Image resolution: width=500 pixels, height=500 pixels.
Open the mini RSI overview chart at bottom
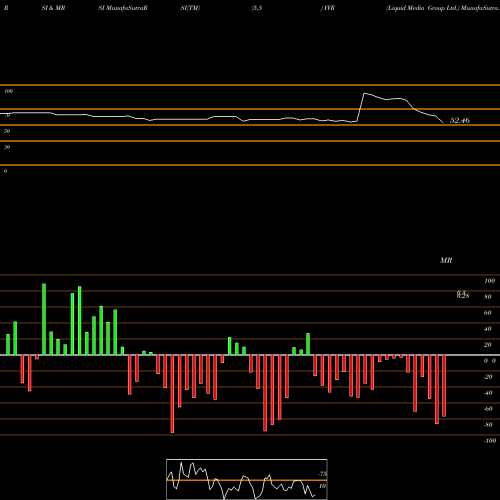(247, 479)
